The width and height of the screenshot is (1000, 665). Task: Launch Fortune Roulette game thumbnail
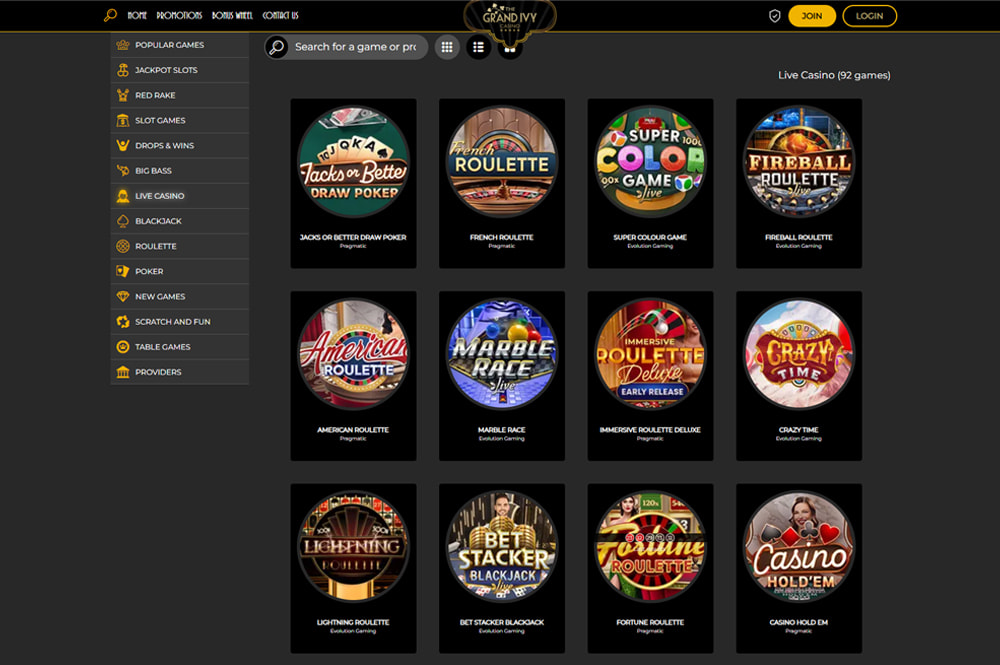click(651, 547)
